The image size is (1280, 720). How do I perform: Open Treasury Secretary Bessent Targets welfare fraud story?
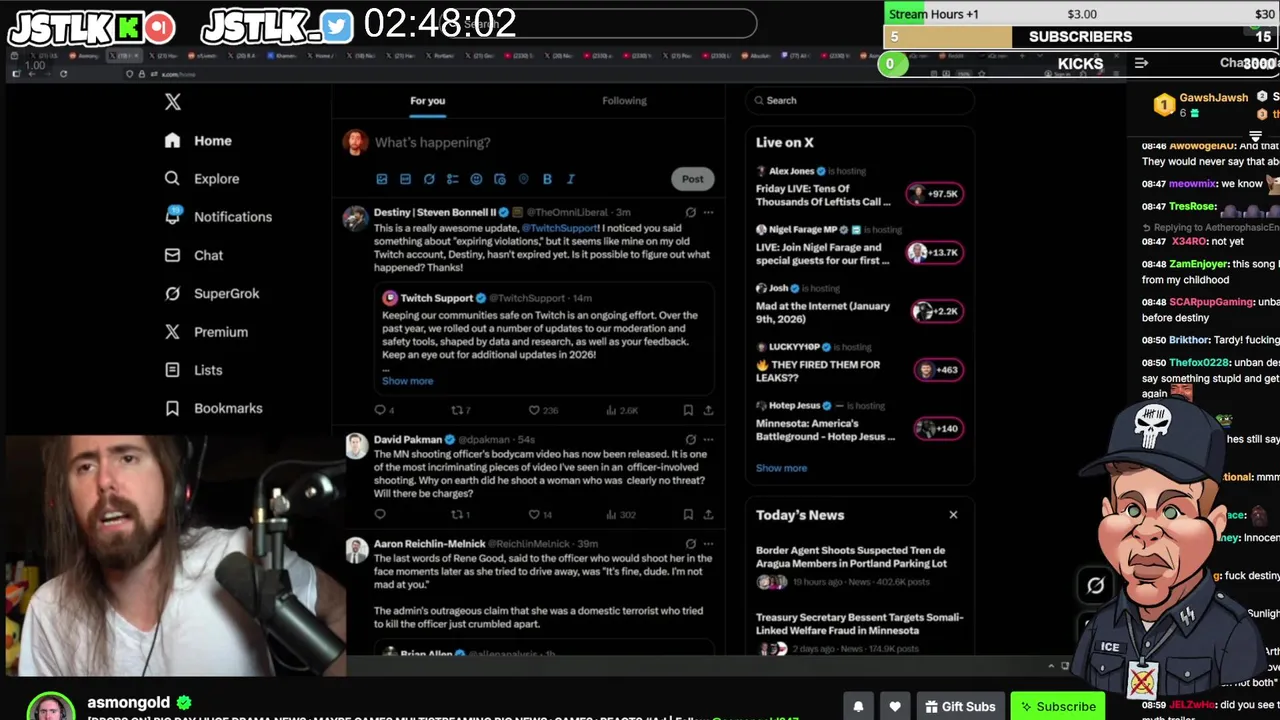pos(859,624)
